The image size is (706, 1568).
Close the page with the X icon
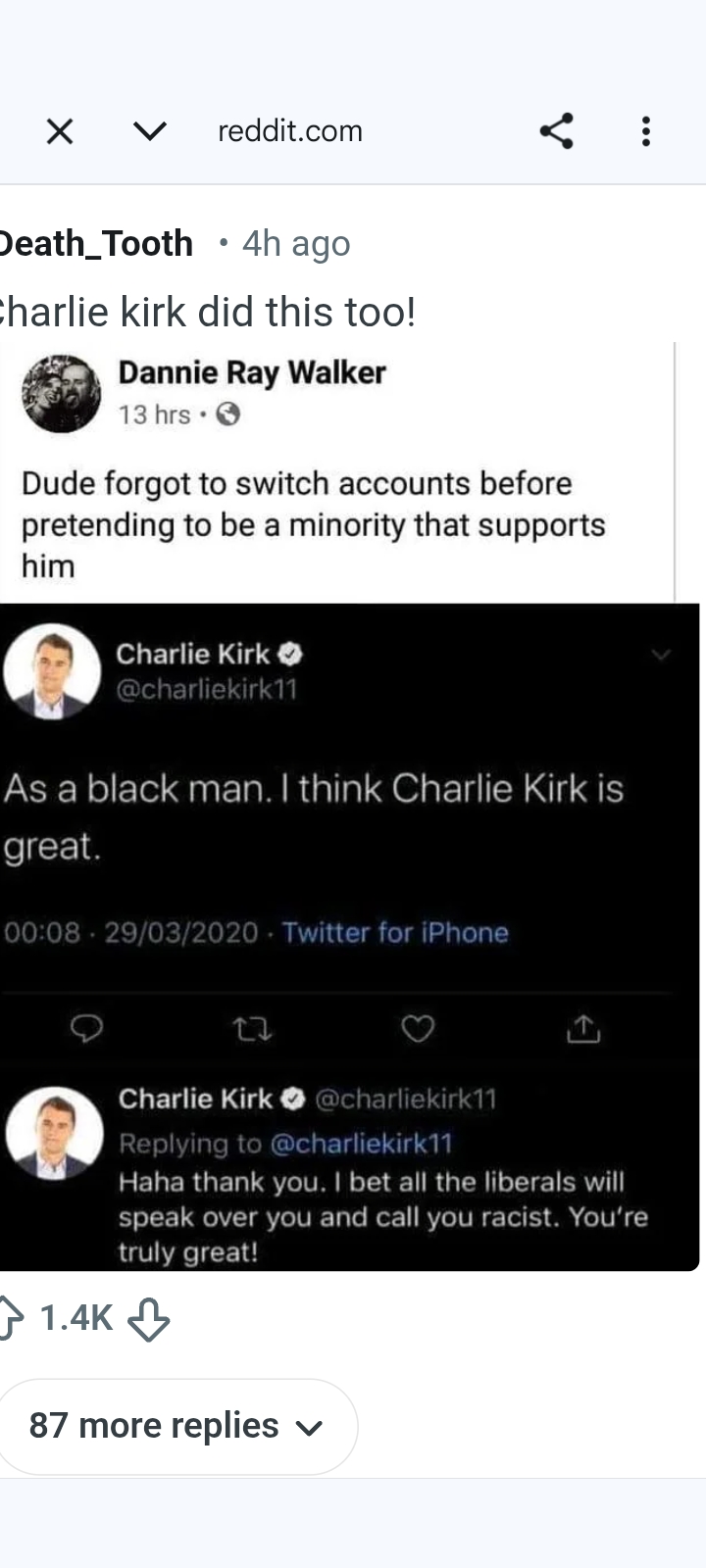pyautogui.click(x=60, y=131)
